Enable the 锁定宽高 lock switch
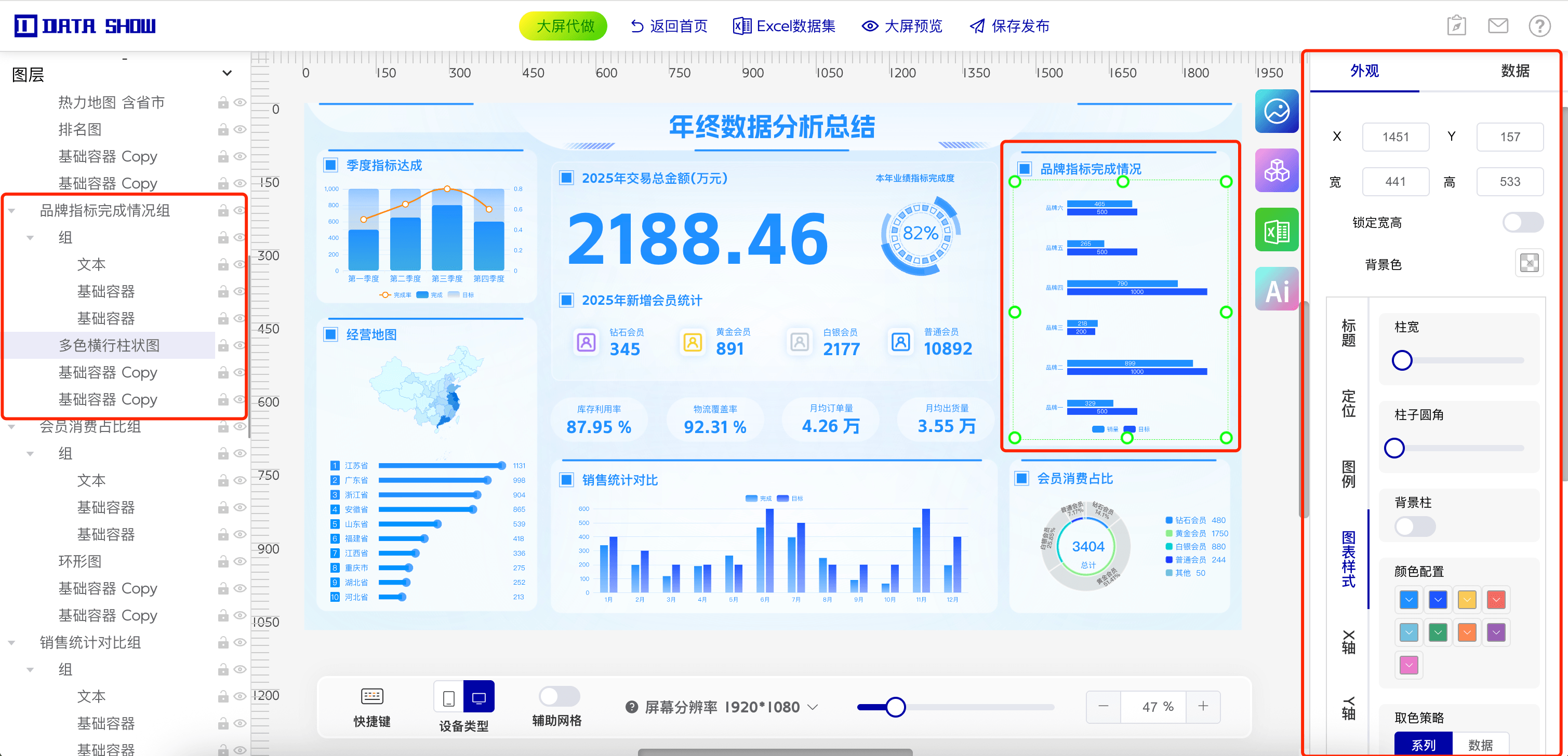Viewport: 1568px width, 756px height. 1522,223
